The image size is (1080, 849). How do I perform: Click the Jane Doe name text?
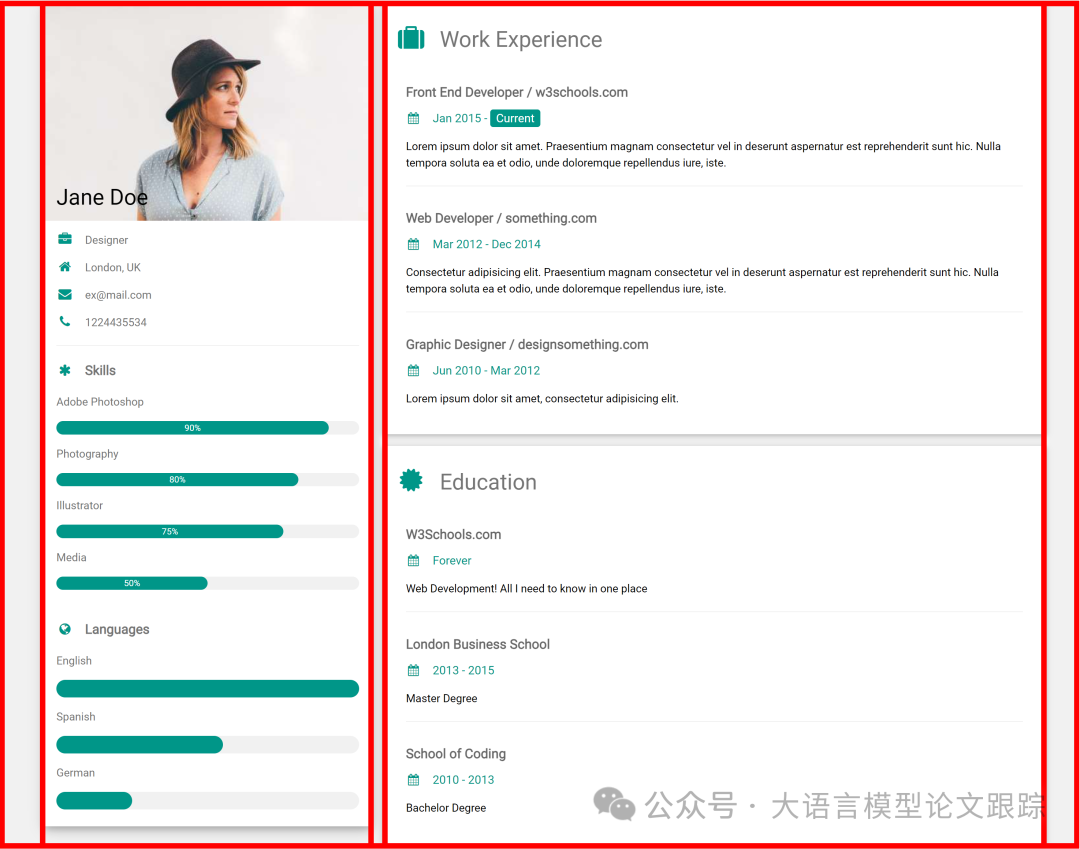(102, 198)
